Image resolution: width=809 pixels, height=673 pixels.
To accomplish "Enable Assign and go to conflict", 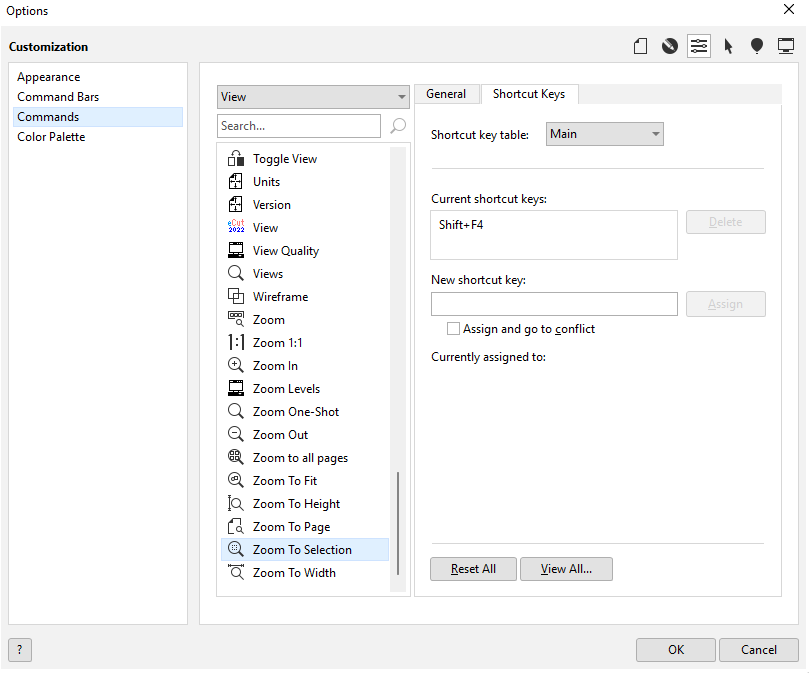I will tap(454, 329).
